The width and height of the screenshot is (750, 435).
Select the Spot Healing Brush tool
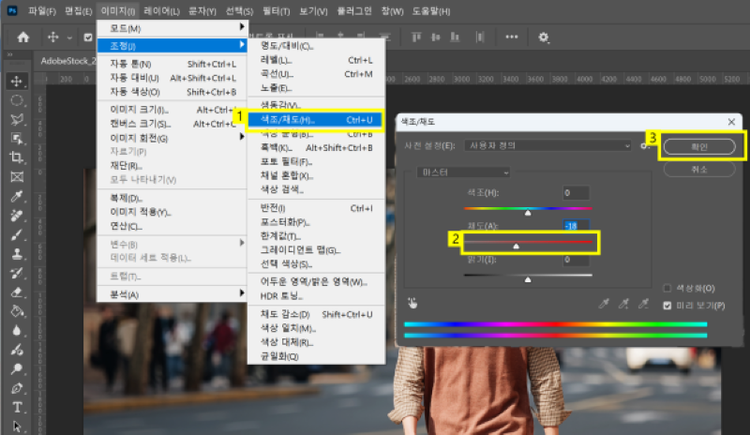tap(17, 215)
